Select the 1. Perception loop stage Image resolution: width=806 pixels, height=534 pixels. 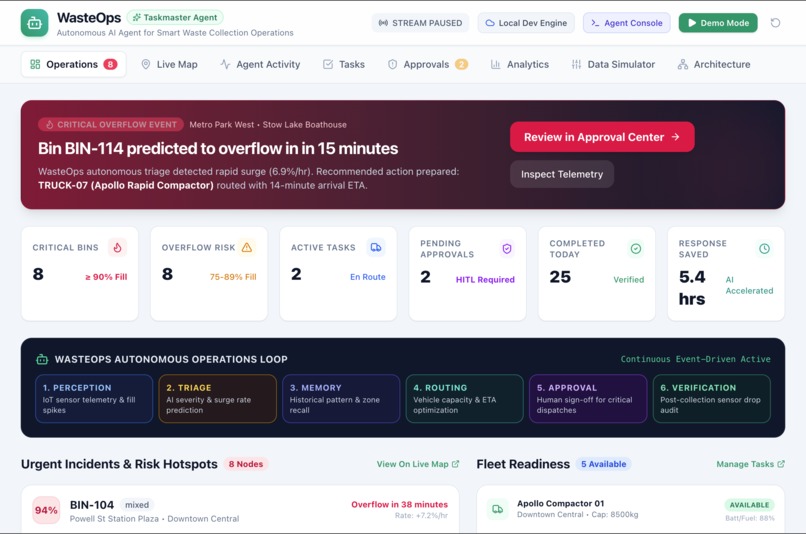94,399
